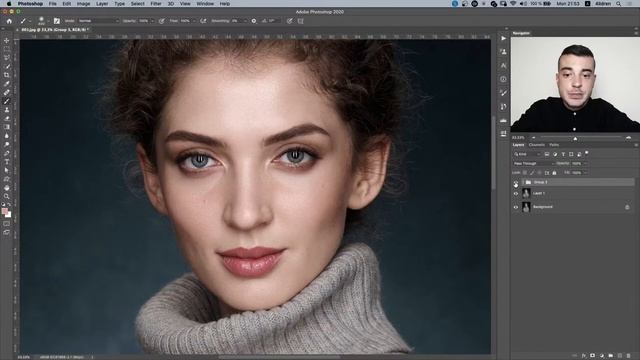Toggle lock all for layer
The width and height of the screenshot is (640, 360).
(x=554, y=173)
